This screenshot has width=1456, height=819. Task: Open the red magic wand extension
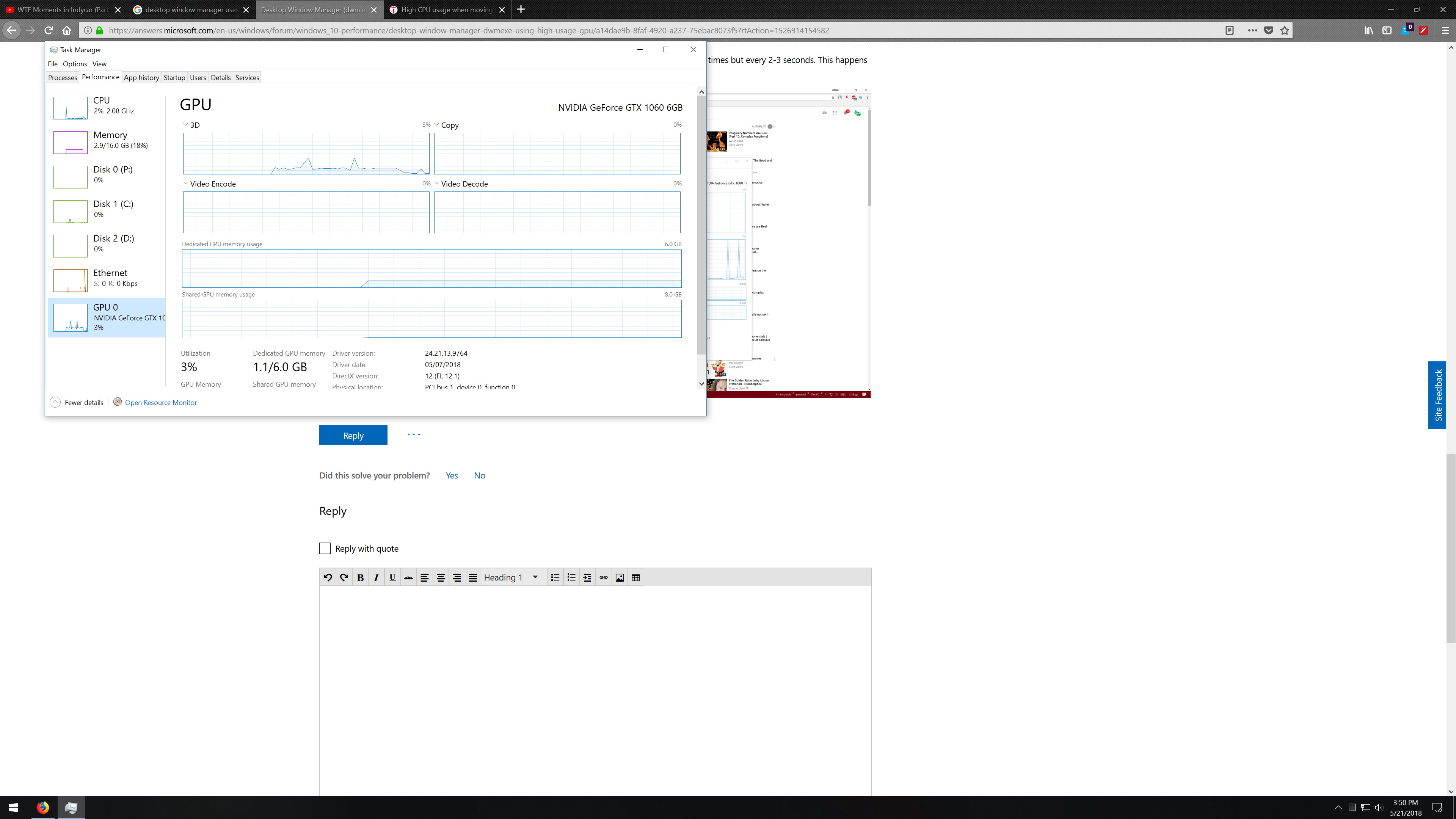(1424, 30)
